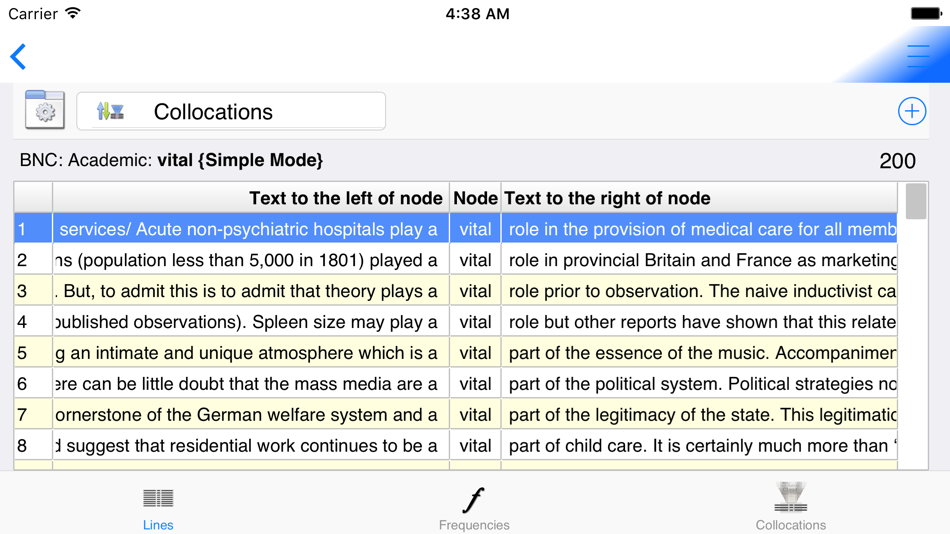Click 'role but other reports' cell
The height and width of the screenshot is (534, 950).
click(x=699, y=322)
